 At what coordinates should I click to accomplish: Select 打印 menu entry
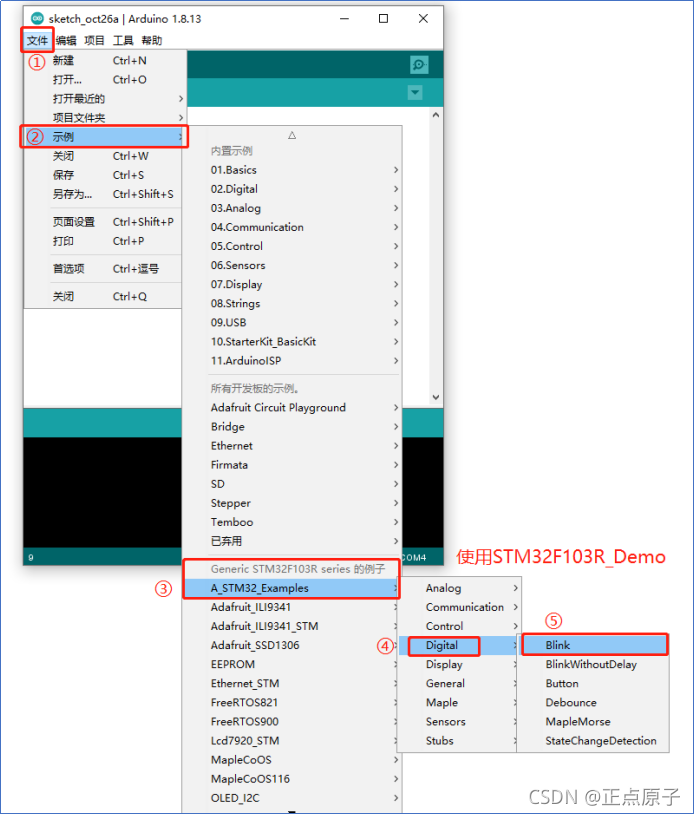[x=105, y=241]
